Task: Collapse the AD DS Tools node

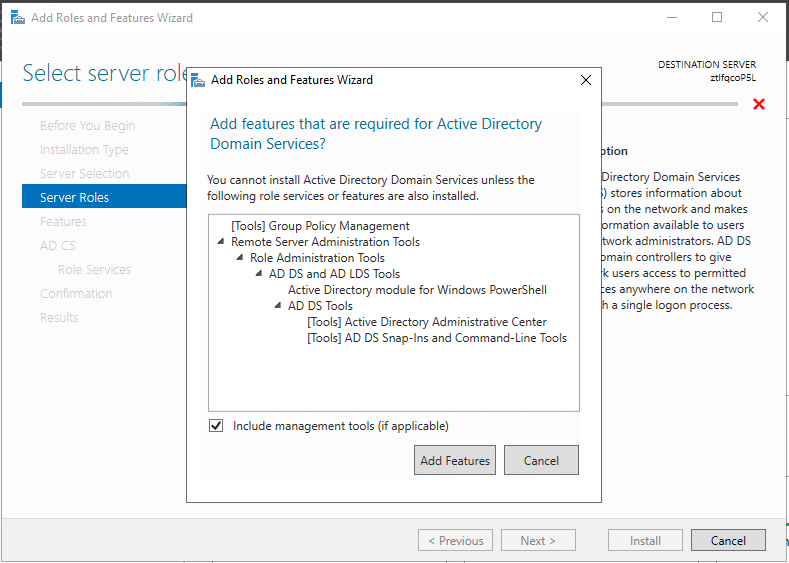Action: click(278, 306)
